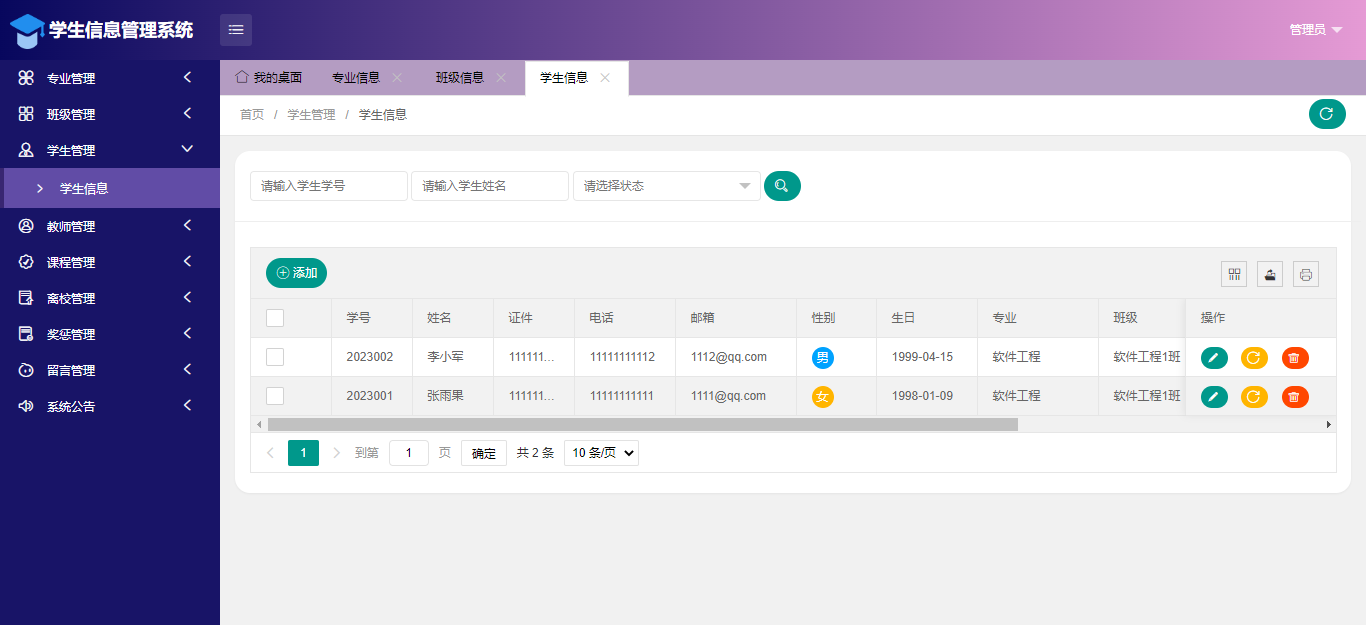Click the green search magnifier button

click(x=782, y=186)
